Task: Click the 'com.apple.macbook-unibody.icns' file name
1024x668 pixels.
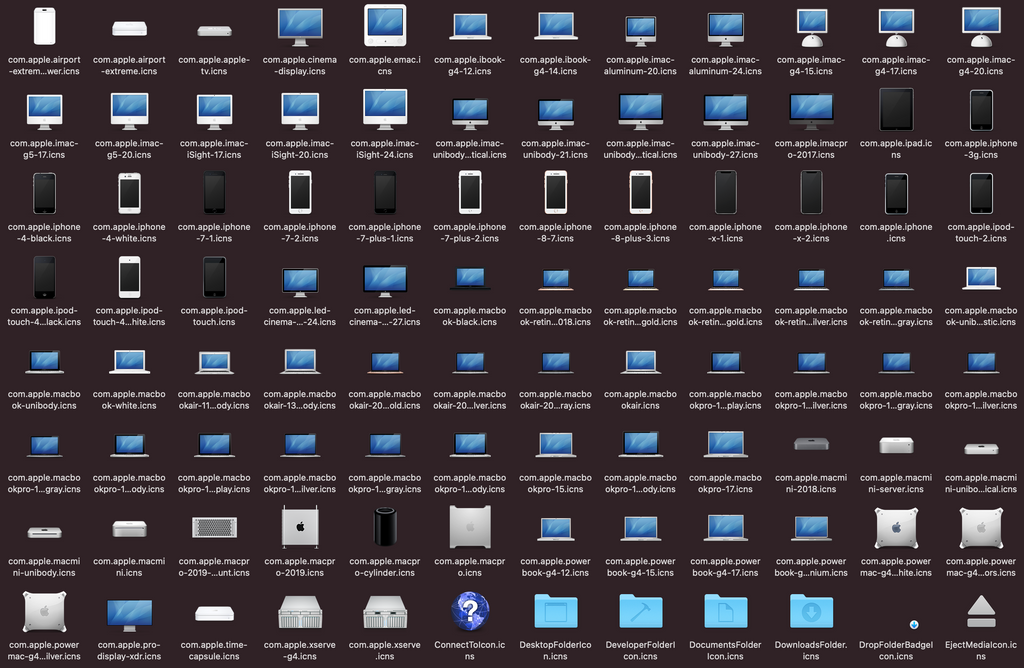Action: [44, 400]
